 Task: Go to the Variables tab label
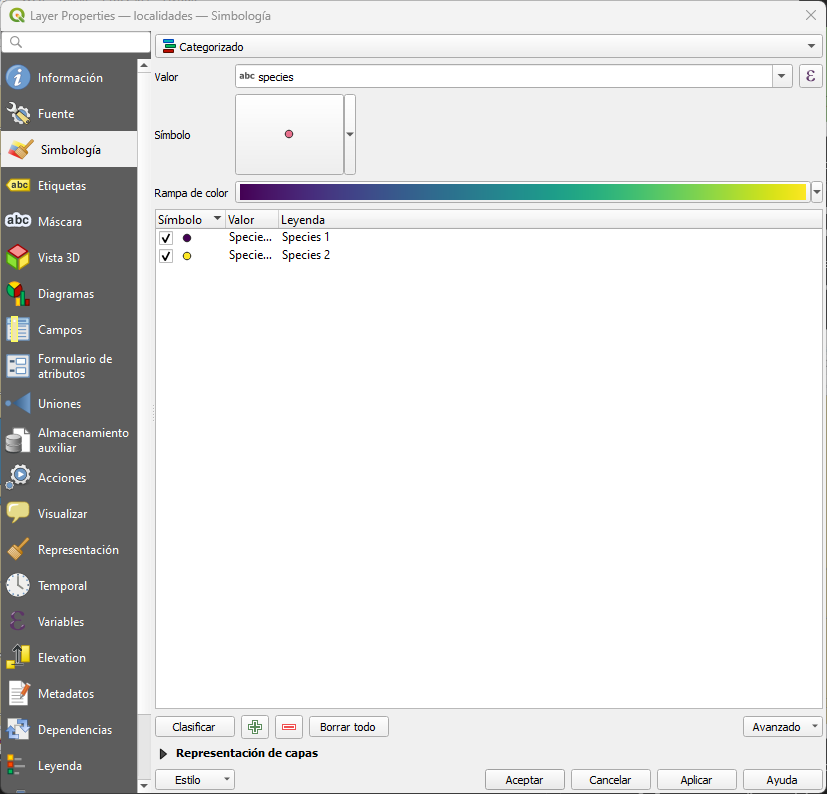pos(61,621)
